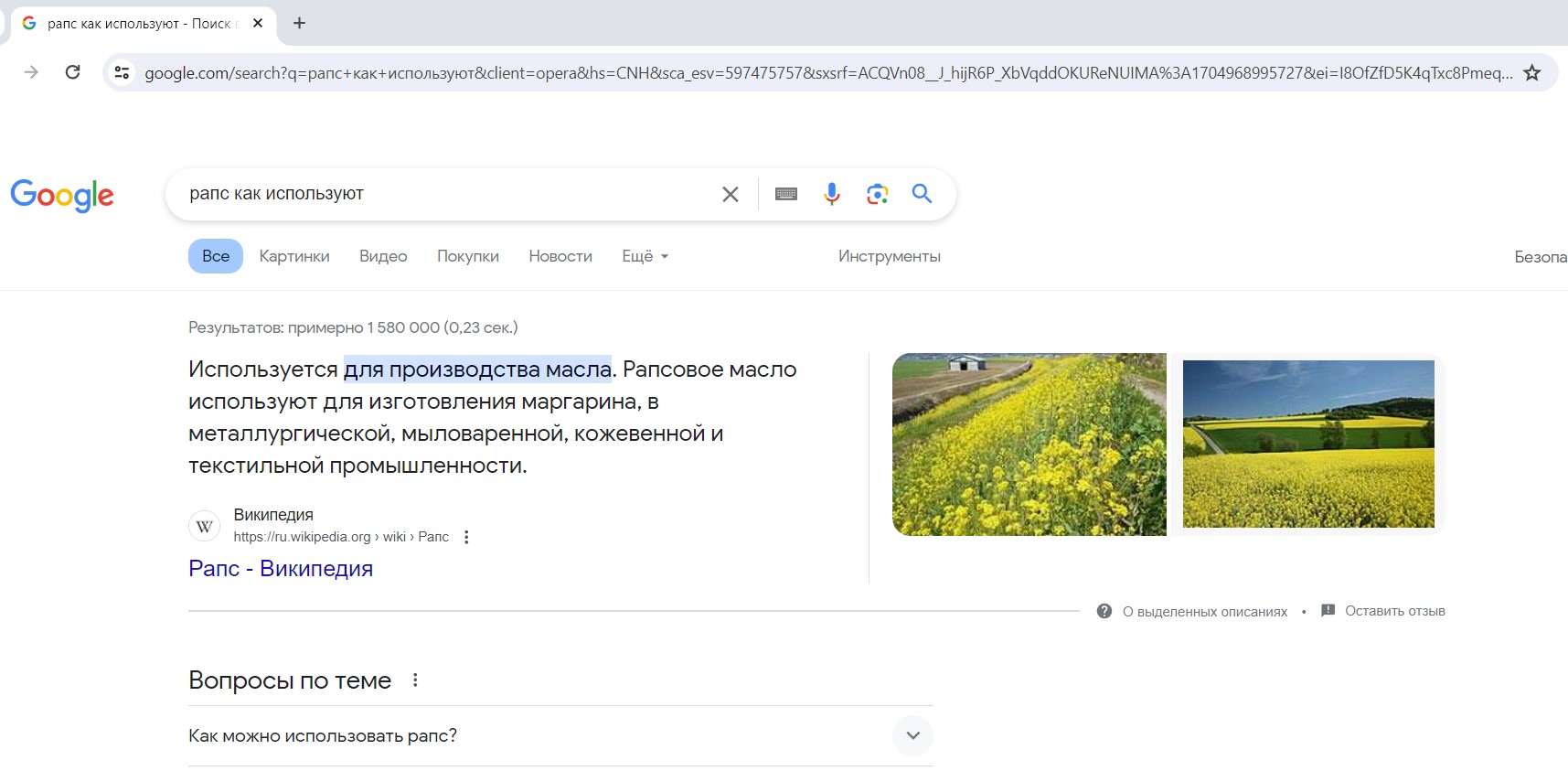1568x771 pixels.
Task: Click the browser address bar URL
Action: point(827,72)
